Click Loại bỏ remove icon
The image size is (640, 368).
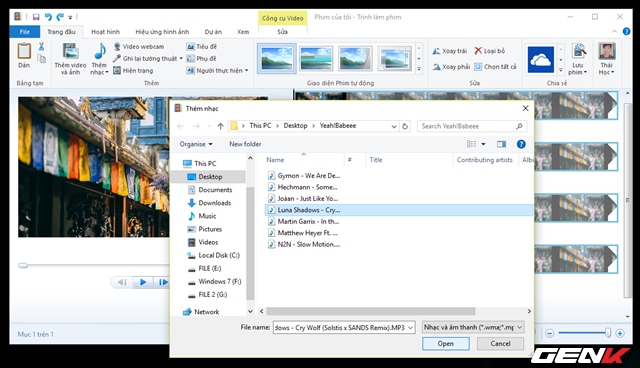[489, 51]
